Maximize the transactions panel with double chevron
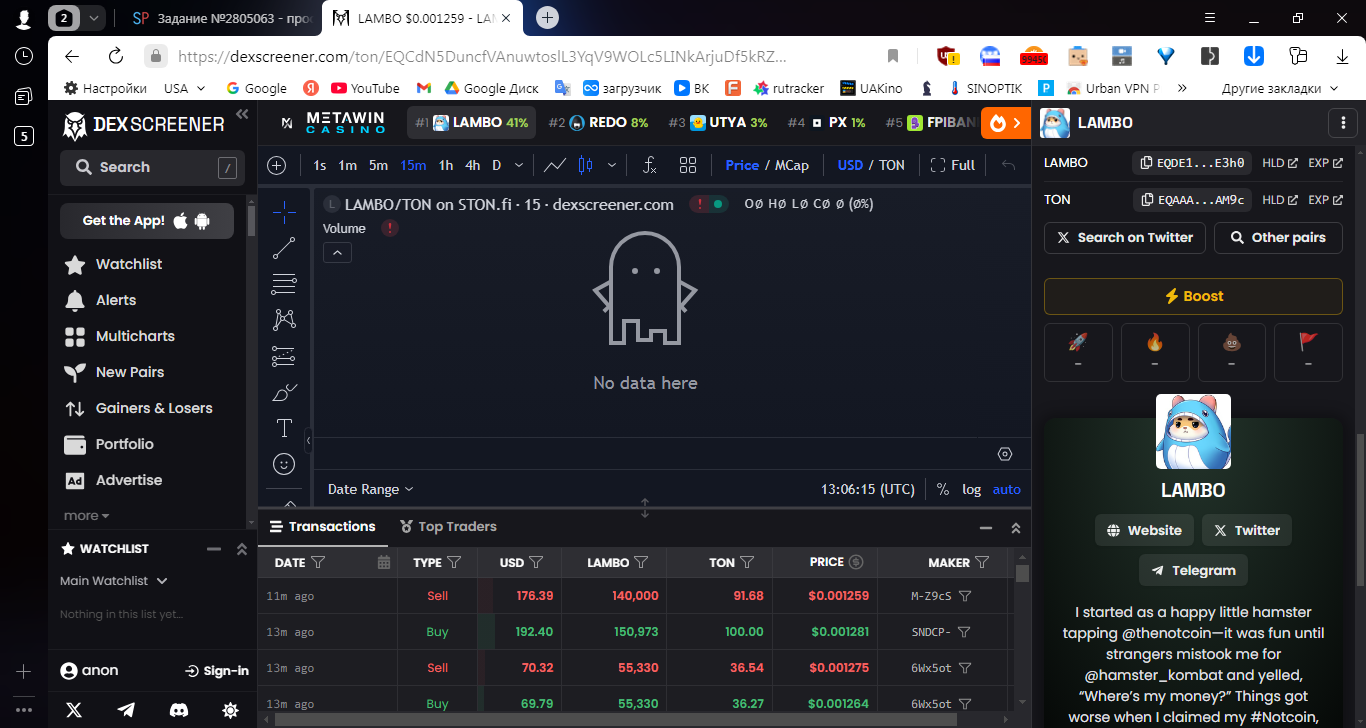Screen dimensions: 1366x728 pyautogui.click(x=1016, y=528)
